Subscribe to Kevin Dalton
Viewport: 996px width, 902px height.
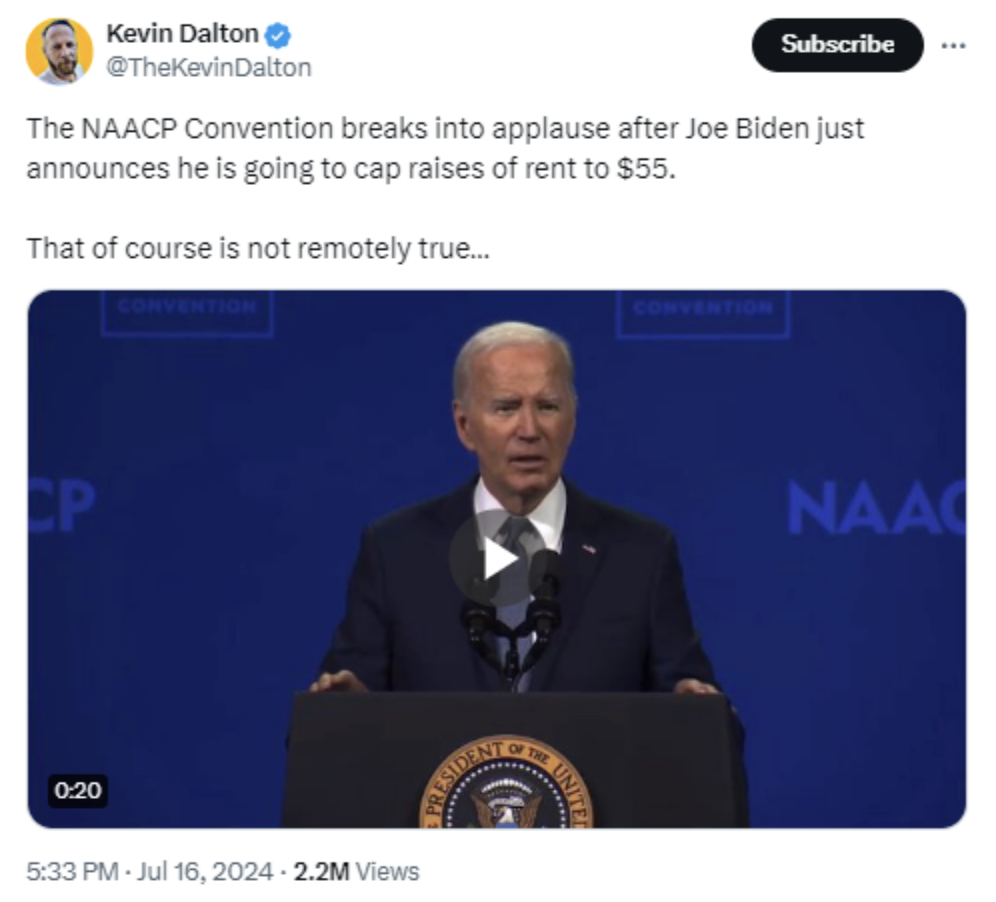837,44
